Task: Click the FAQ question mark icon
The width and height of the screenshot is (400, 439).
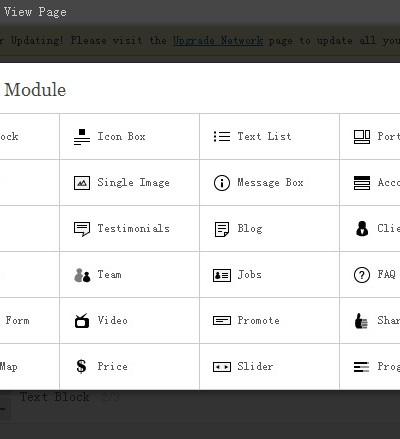Action: [362, 275]
